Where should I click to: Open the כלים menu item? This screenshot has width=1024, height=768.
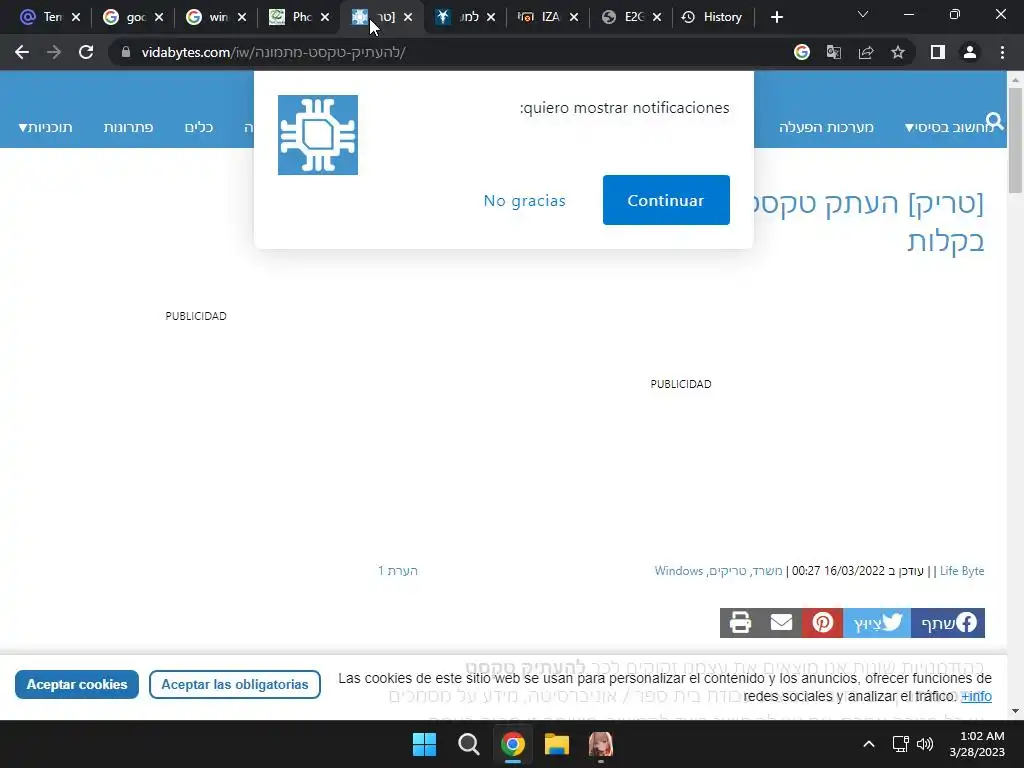pyautogui.click(x=199, y=127)
